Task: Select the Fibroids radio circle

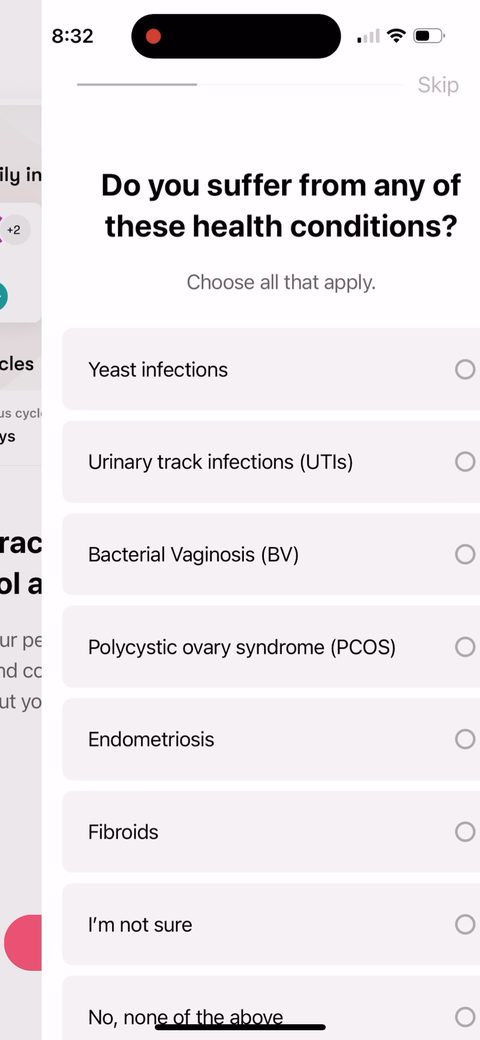Action: coord(465,832)
